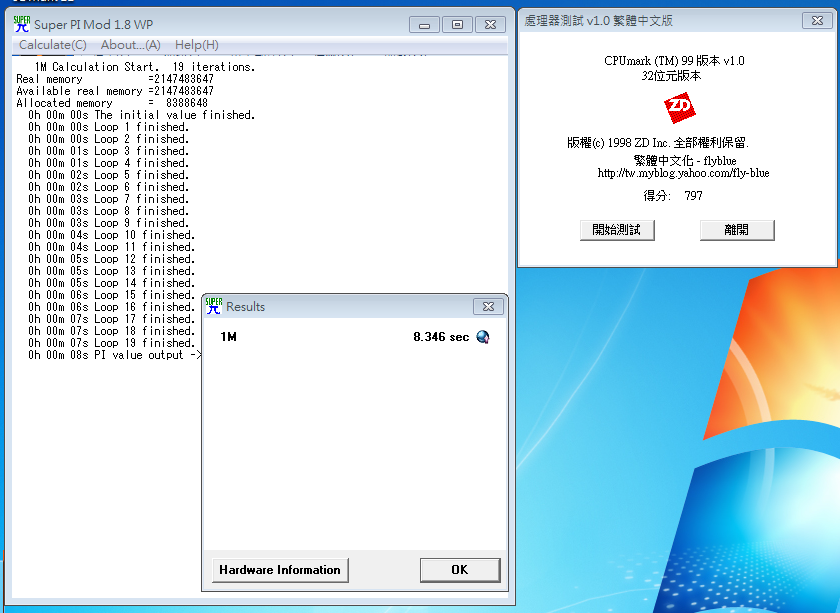Click the 'Loop 3 finished.' log line
Viewport: 840px width, 613px height.
point(109,151)
